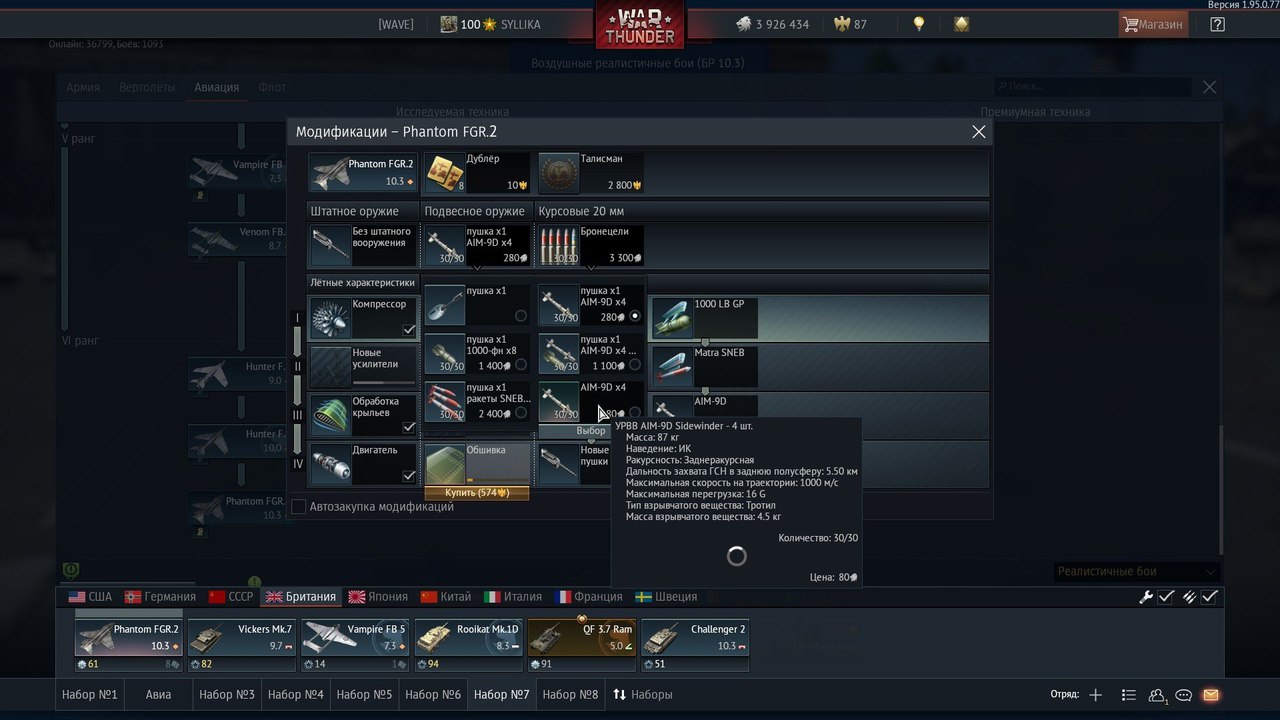Open the golden badge icon in top bar
Viewport: 1280px width, 720px height.
pos(961,24)
